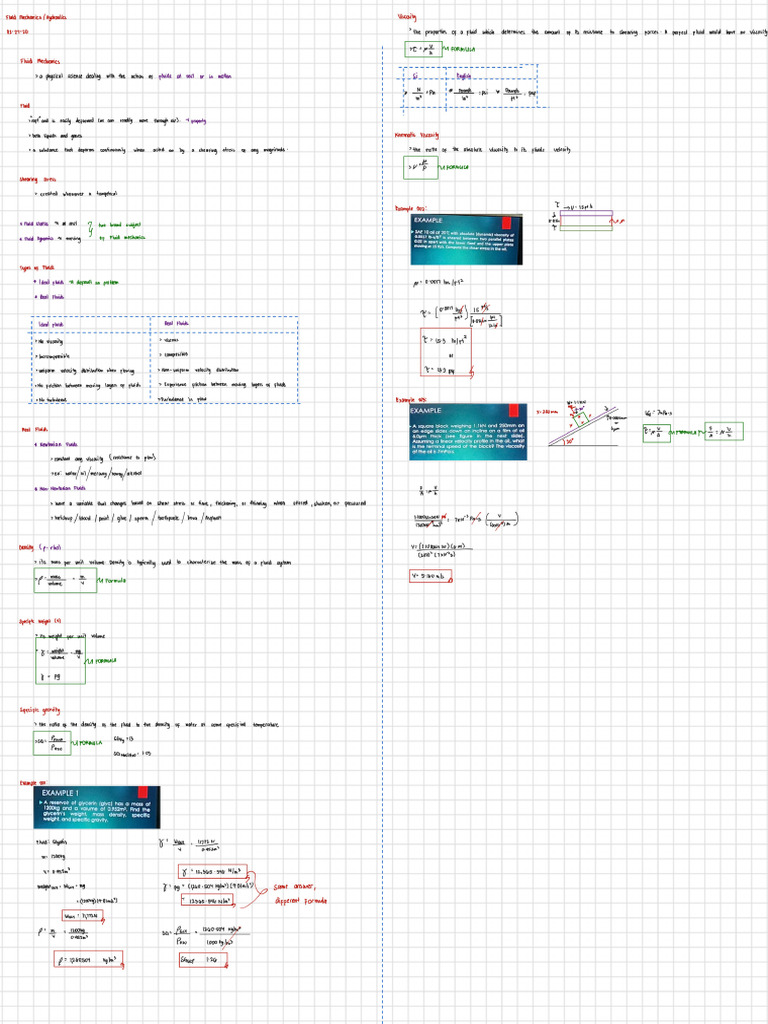
Task: Click the "Viscosity" red heading
Action: click(x=407, y=18)
